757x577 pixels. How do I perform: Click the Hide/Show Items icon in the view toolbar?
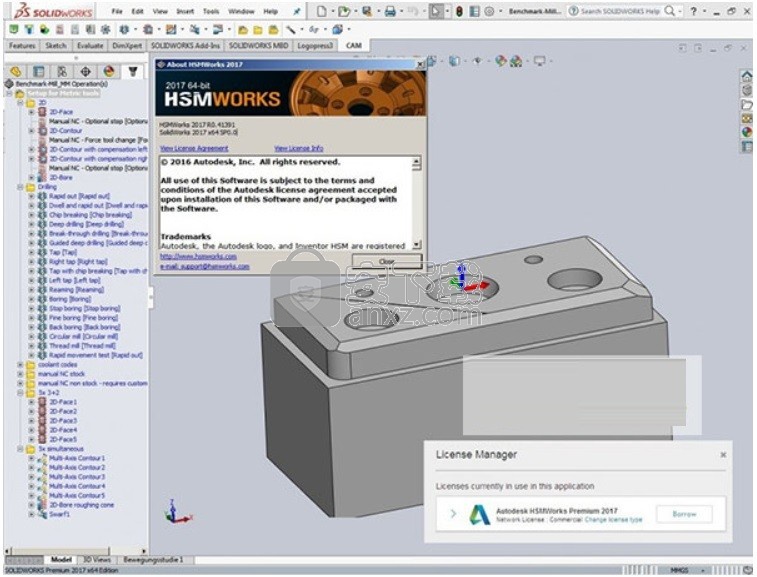[x=477, y=61]
